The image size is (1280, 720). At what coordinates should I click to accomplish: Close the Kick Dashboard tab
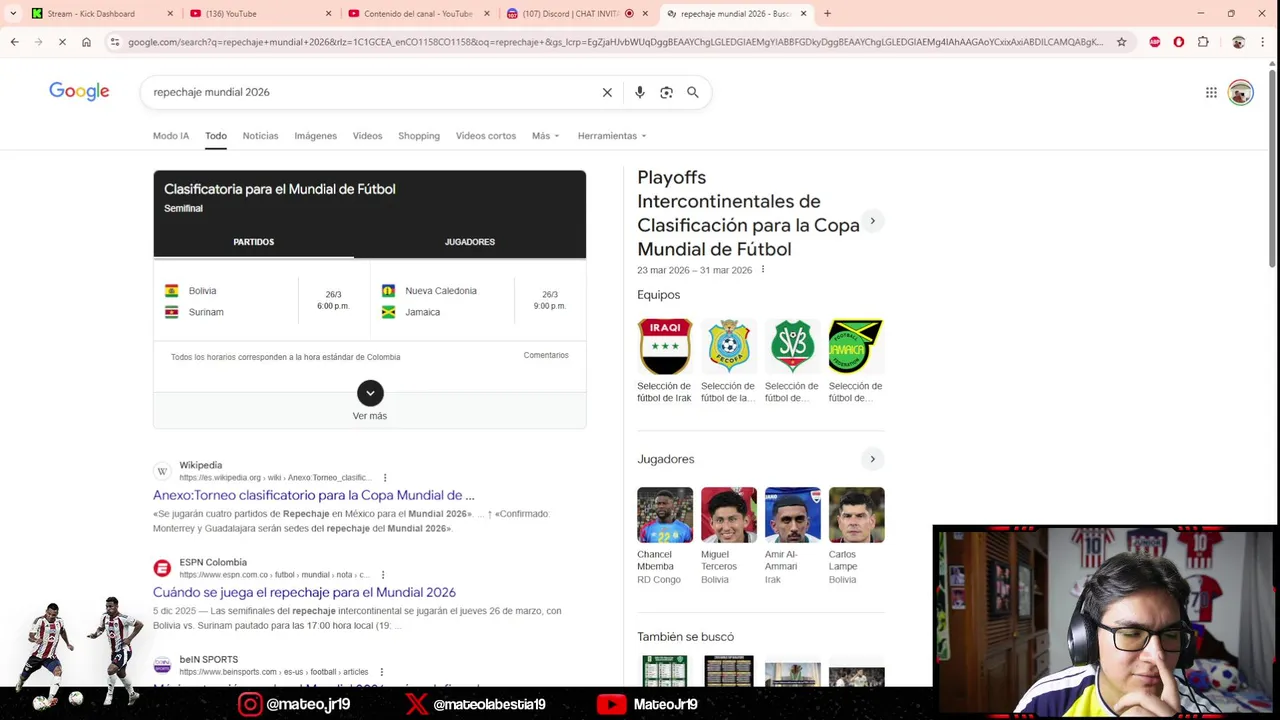pyautogui.click(x=170, y=14)
